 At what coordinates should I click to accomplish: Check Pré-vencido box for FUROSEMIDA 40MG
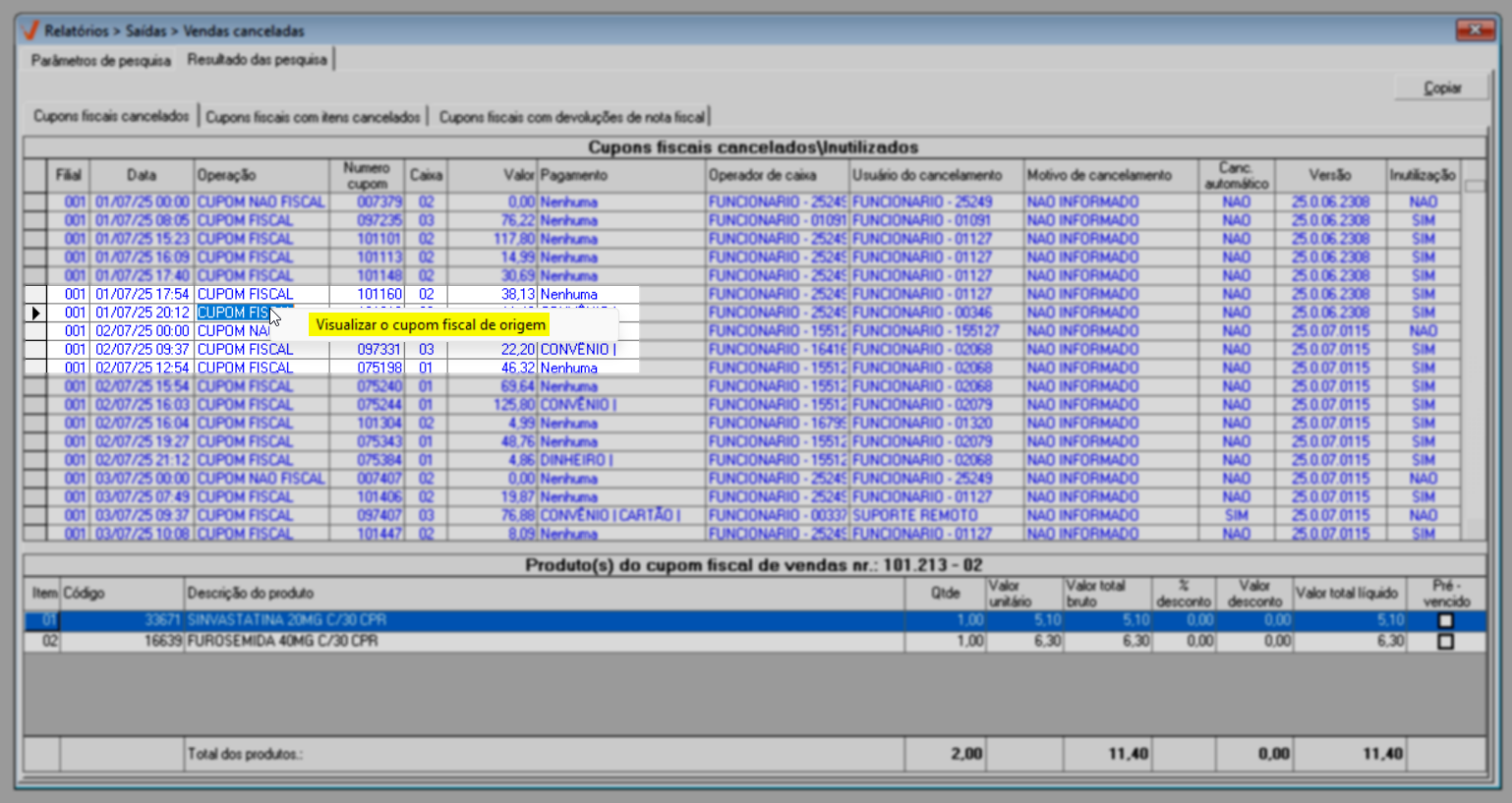click(x=1445, y=642)
